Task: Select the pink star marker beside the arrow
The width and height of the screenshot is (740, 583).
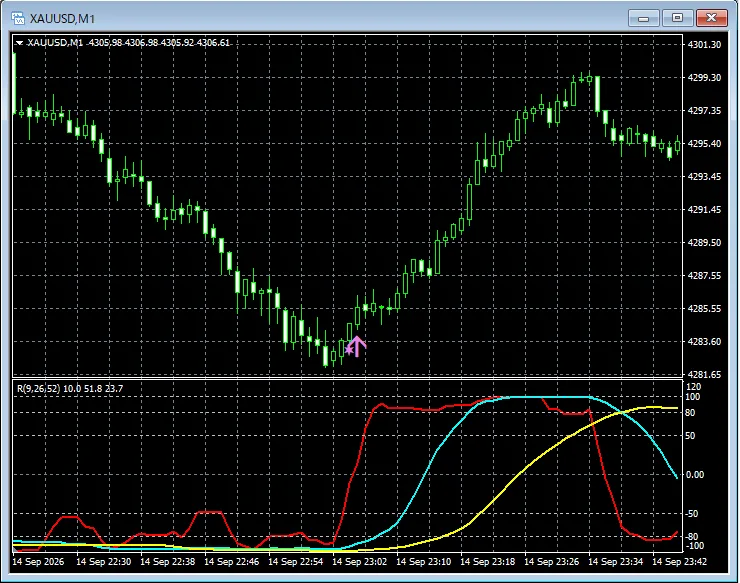Action: click(349, 350)
